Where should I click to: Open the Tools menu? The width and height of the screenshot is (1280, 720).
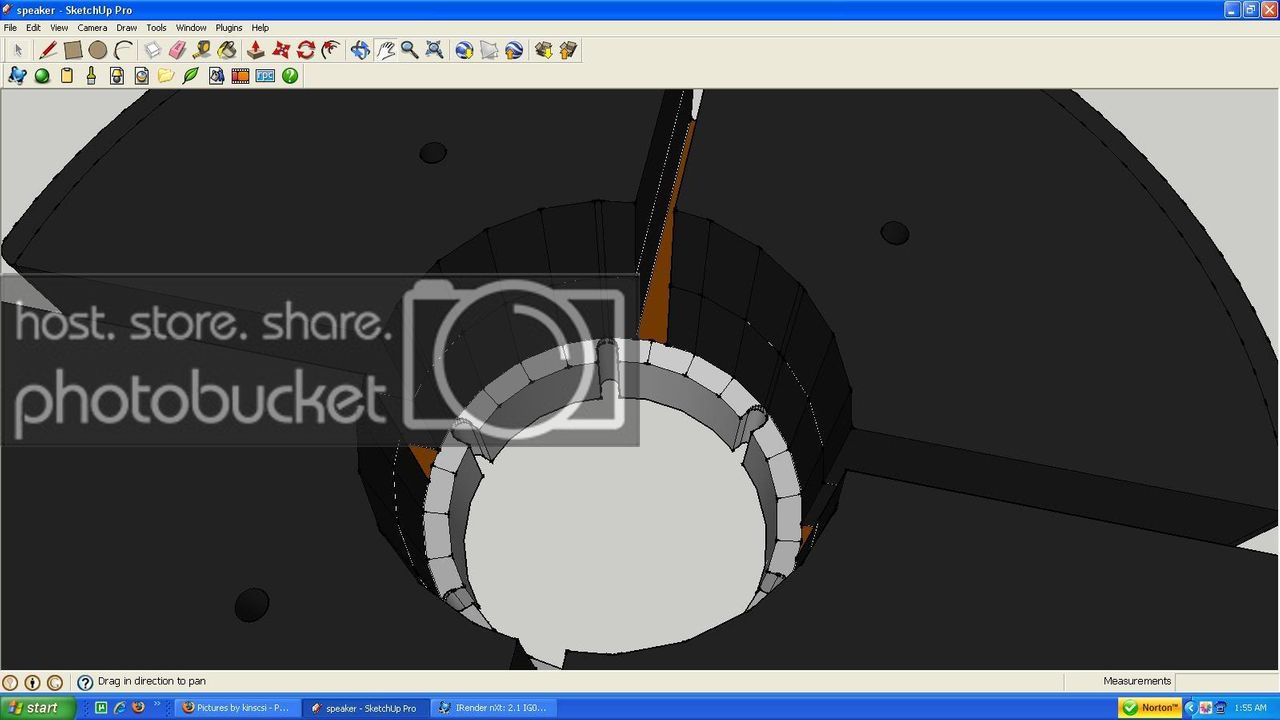coord(156,28)
